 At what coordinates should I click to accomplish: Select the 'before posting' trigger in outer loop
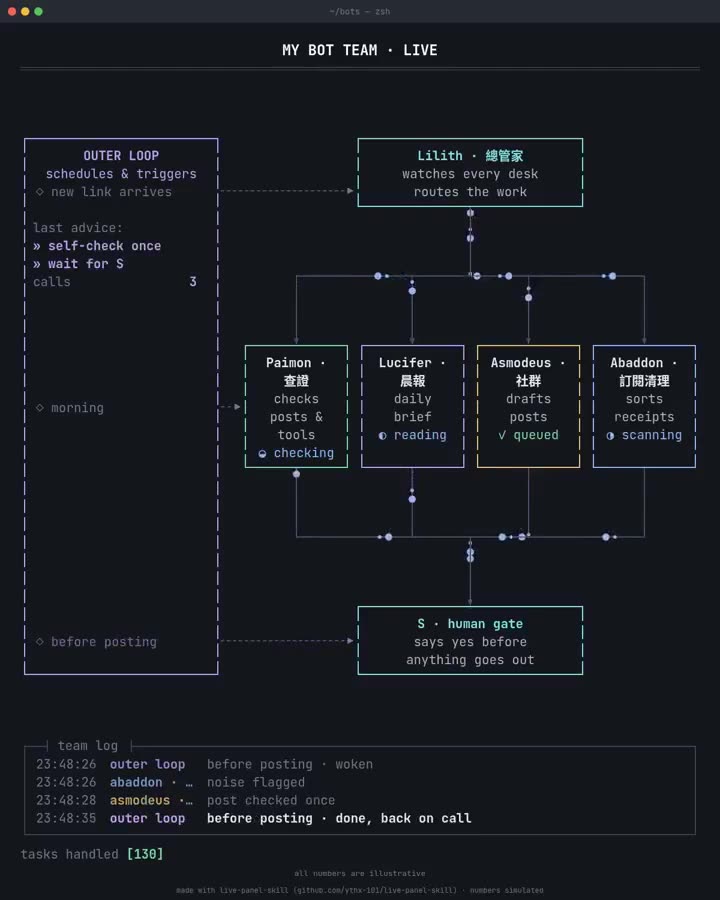104,642
